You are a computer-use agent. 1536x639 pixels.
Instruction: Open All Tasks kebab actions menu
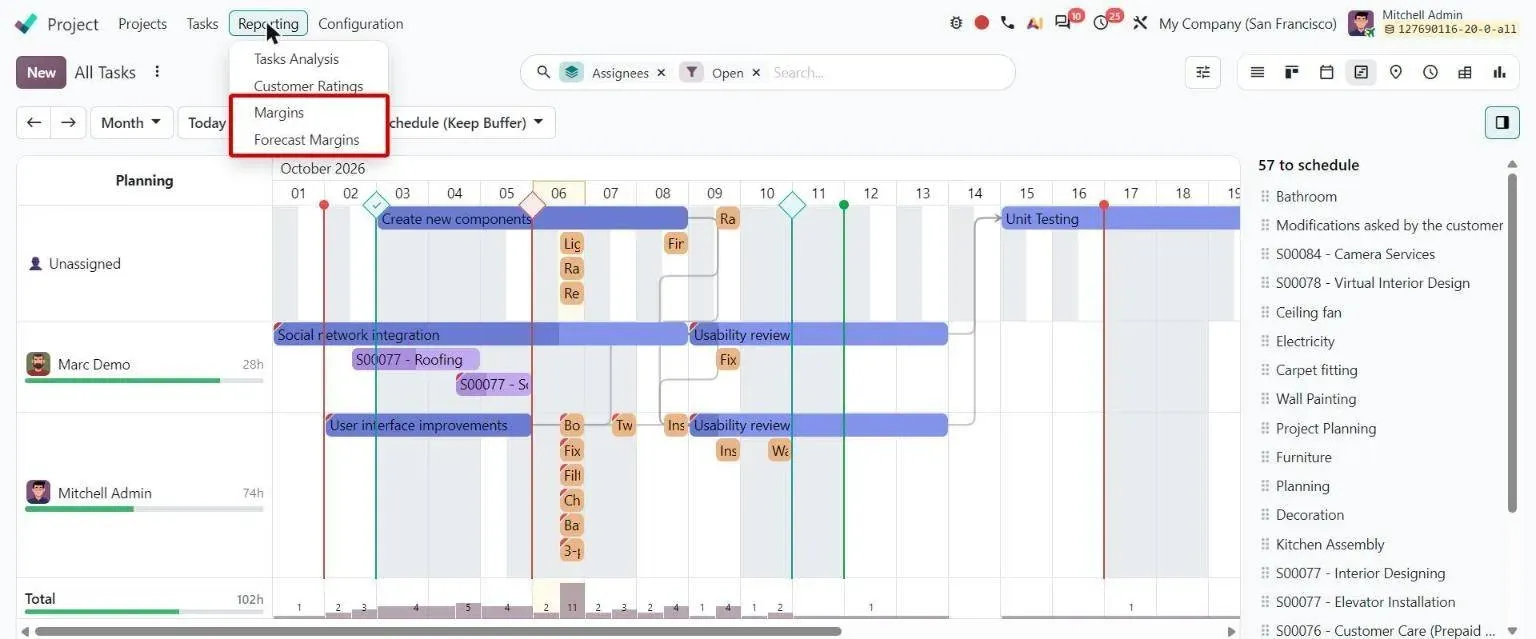(157, 72)
